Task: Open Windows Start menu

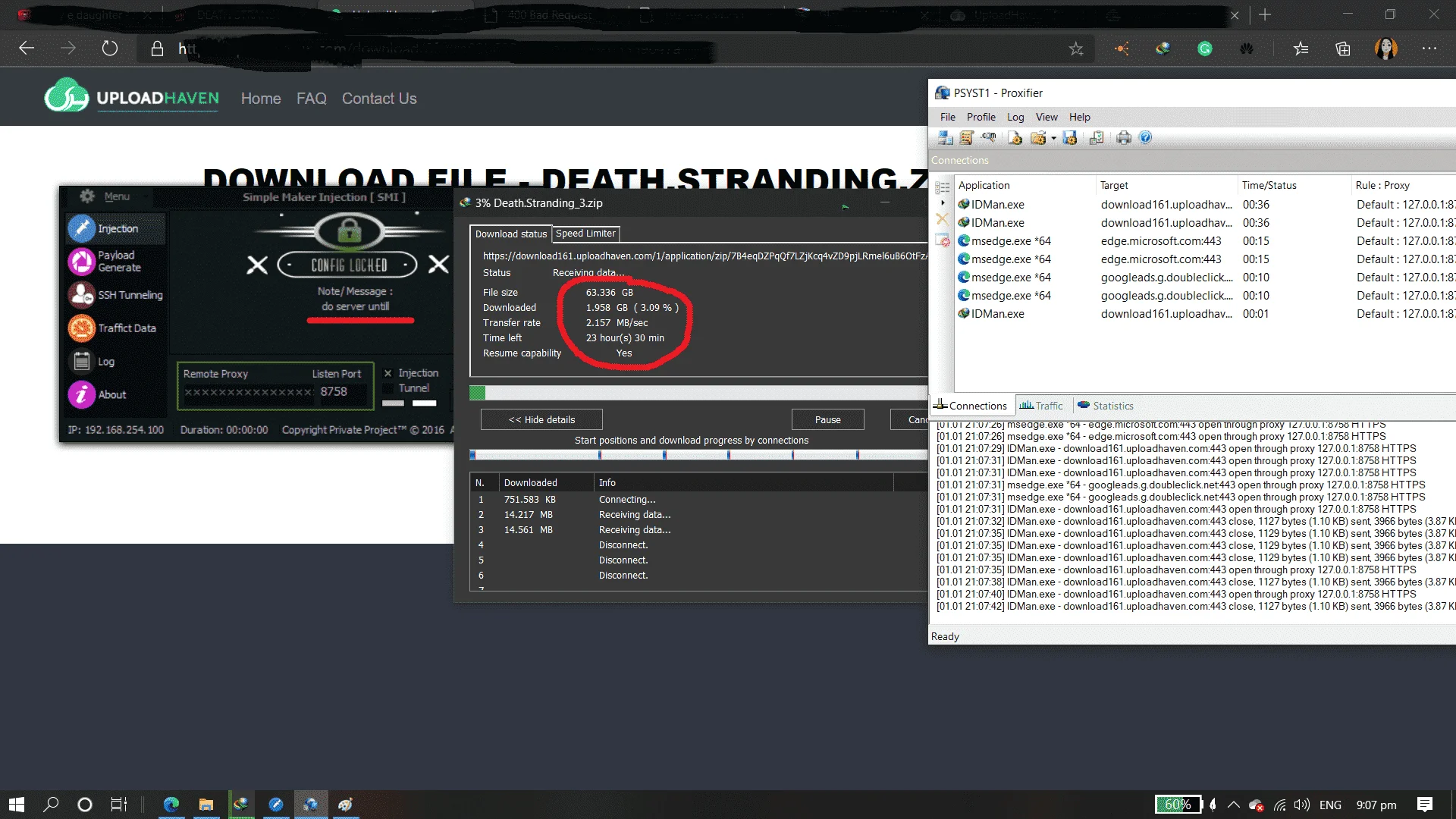Action: coord(17,805)
